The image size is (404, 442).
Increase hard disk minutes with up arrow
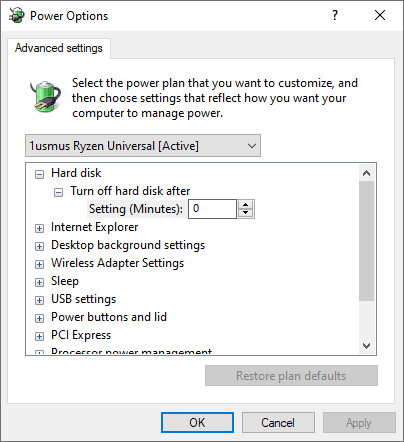click(246, 205)
